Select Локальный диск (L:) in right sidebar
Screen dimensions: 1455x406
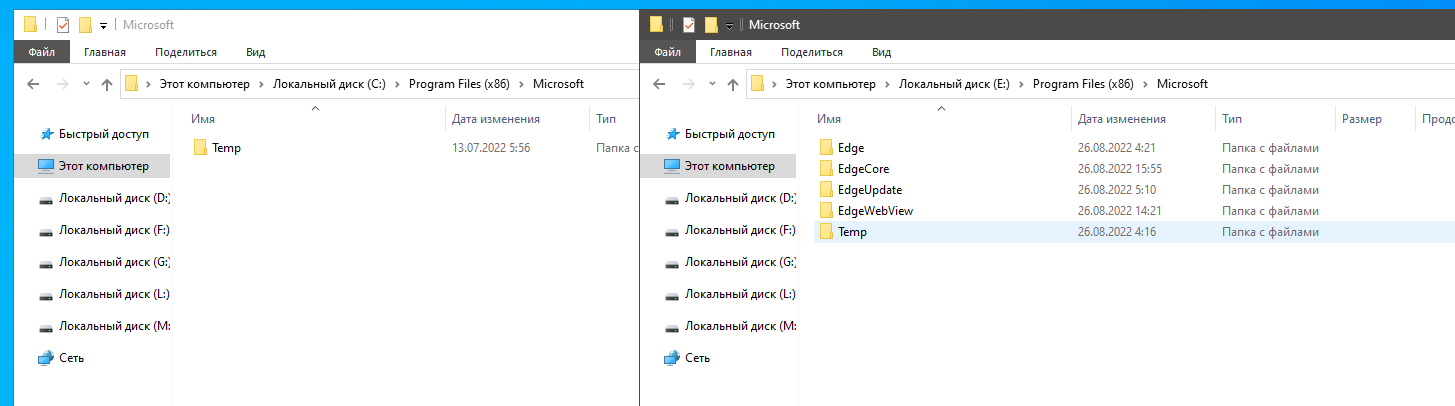(x=738, y=295)
